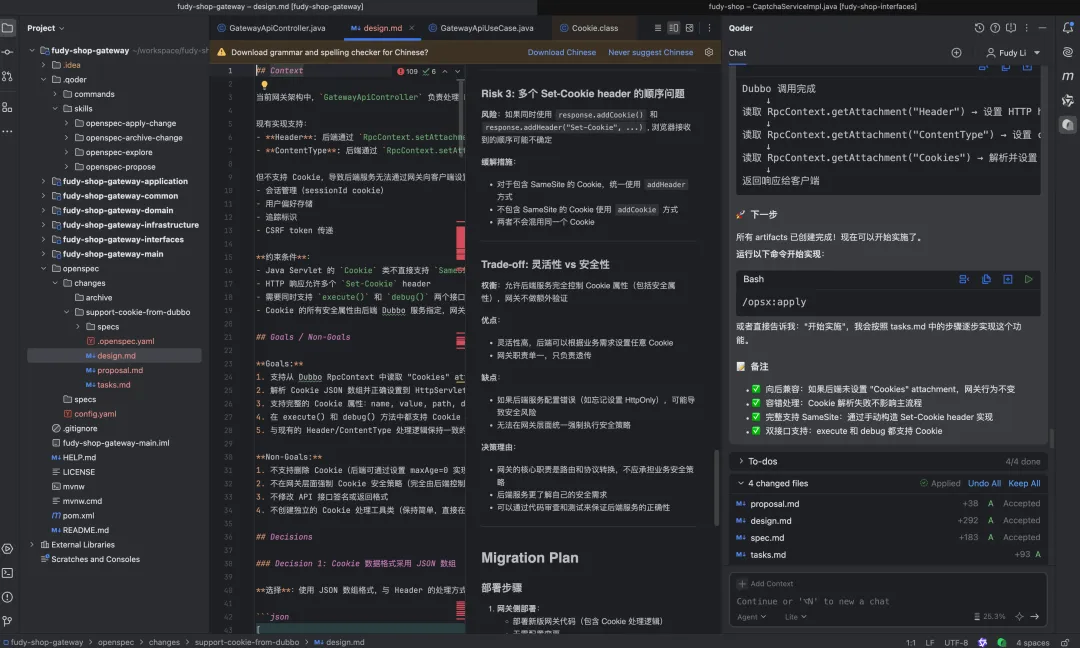Open grammar checker settings gear icon
Viewport: 1080px width, 648px height.
tap(709, 52)
